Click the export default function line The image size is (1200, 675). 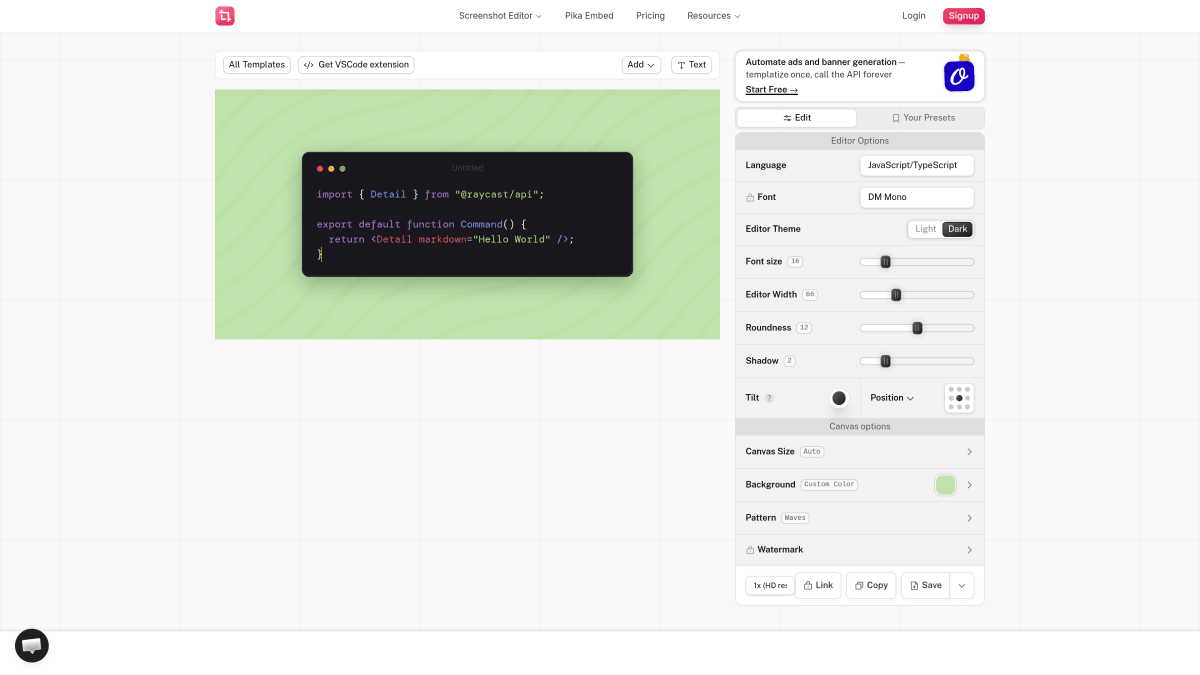(421, 225)
